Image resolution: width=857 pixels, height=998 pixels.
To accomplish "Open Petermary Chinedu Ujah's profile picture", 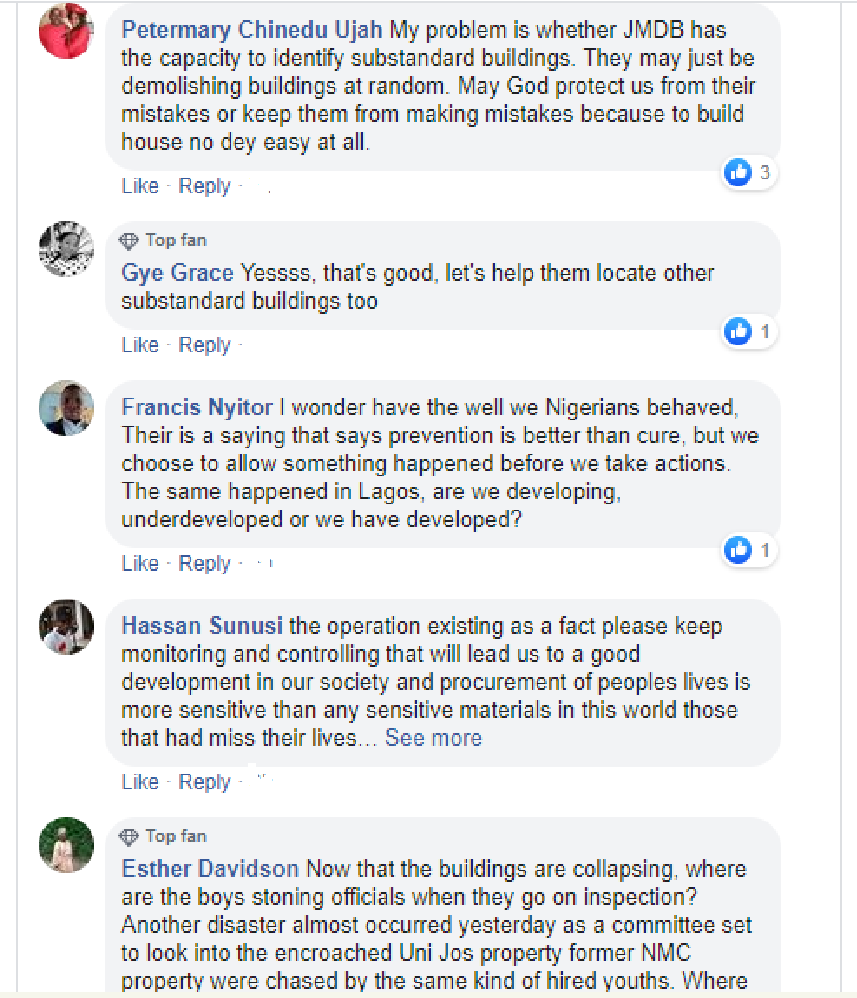I will click(x=66, y=32).
